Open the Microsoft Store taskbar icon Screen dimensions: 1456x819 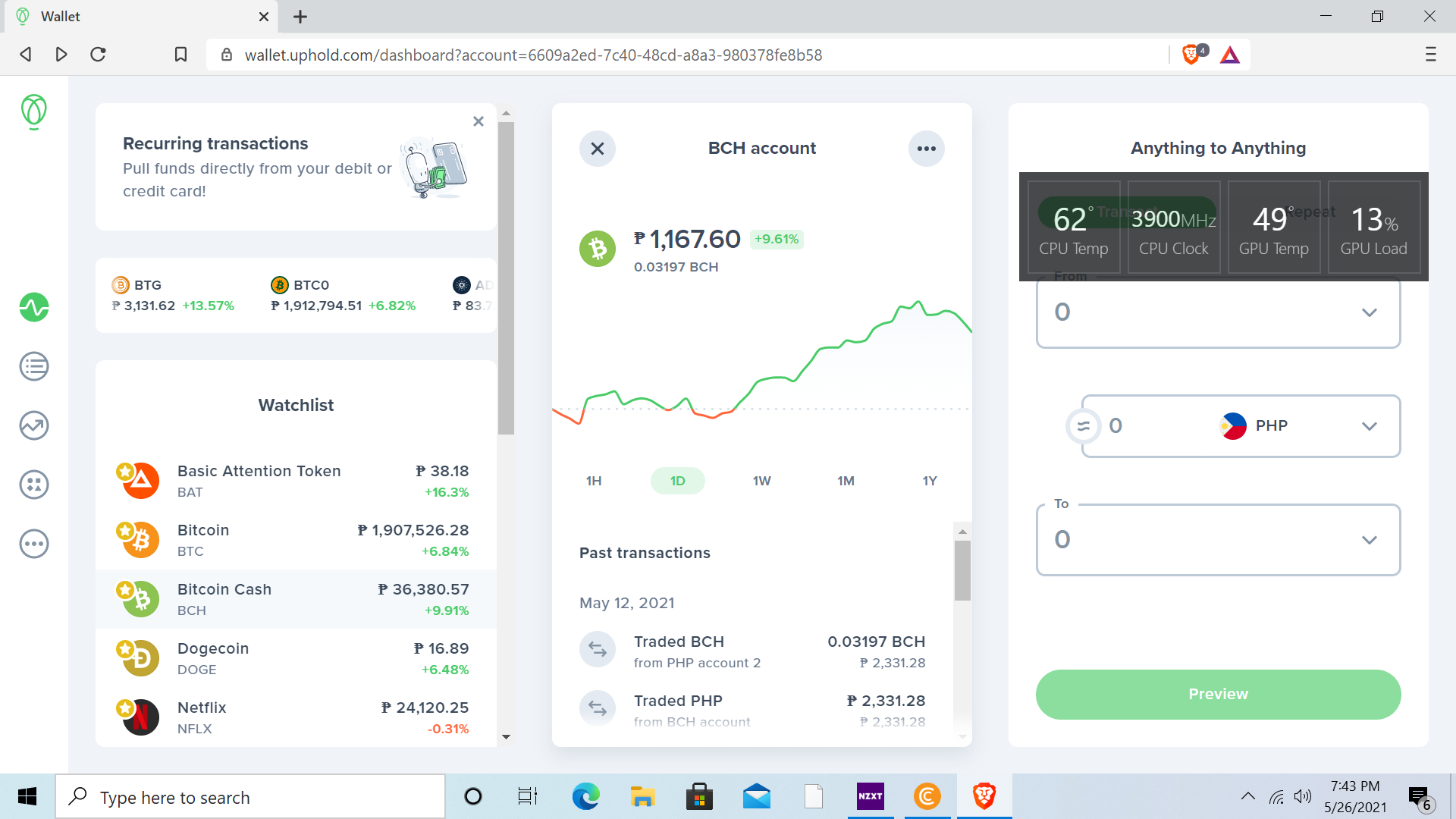699,796
